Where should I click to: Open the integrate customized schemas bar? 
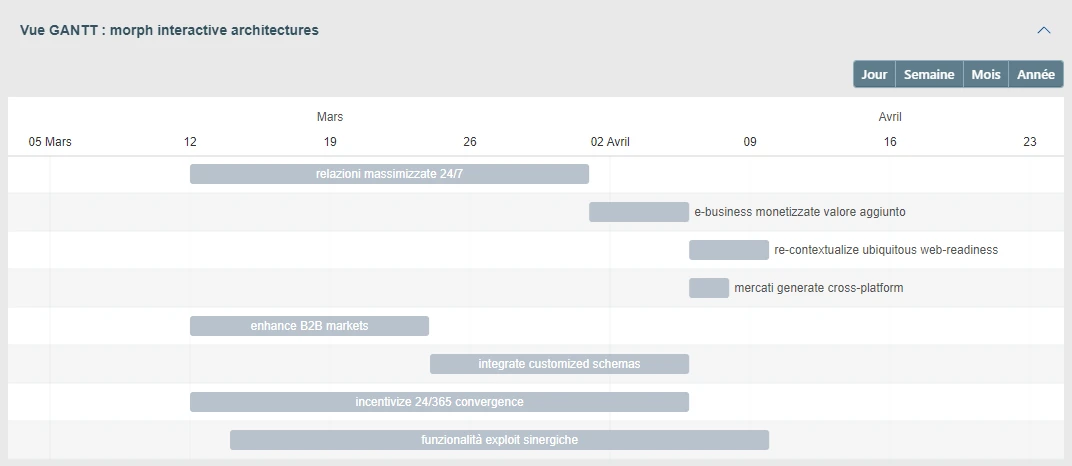coord(559,364)
